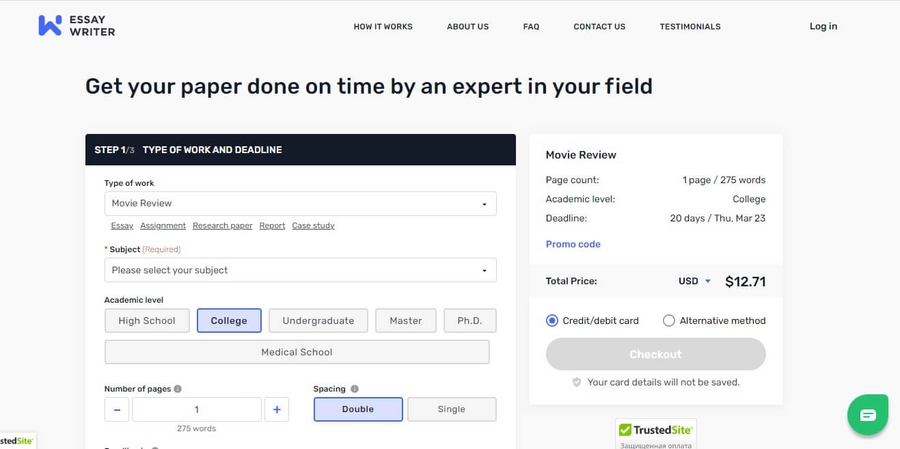This screenshot has width=900, height=449.
Task: Open How It Works page
Action: pos(383,26)
